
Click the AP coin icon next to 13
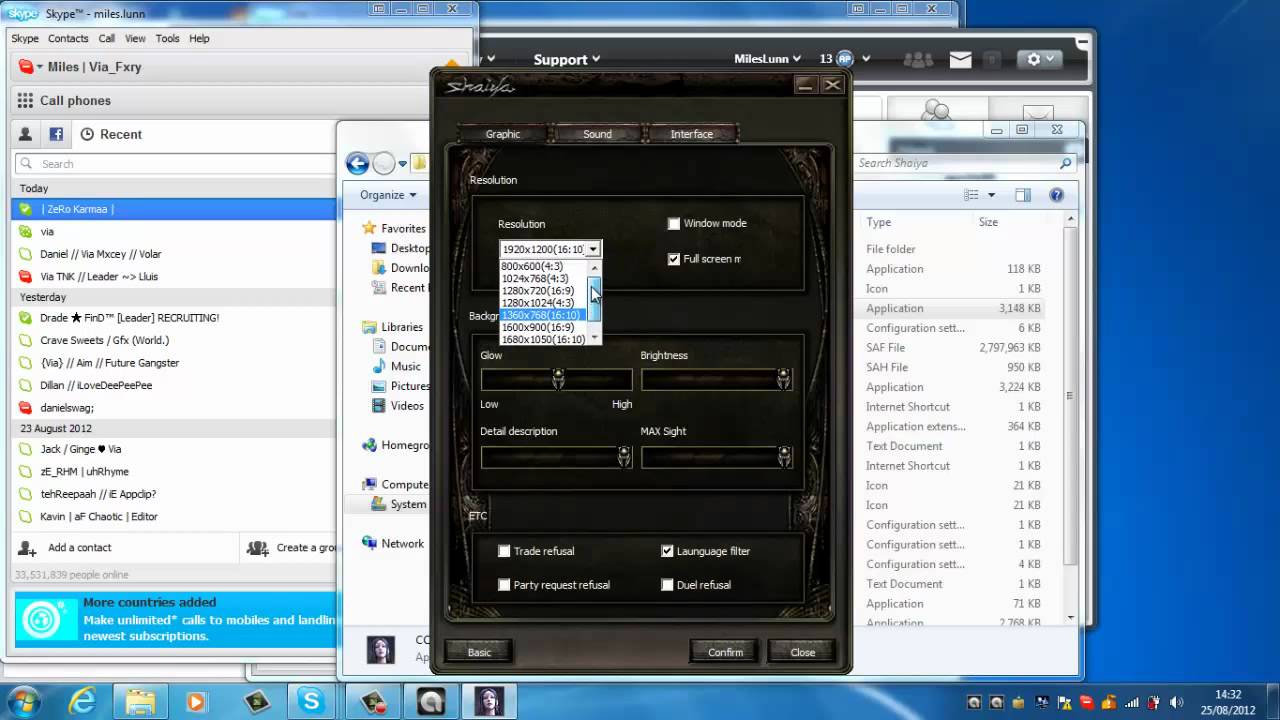click(x=845, y=59)
